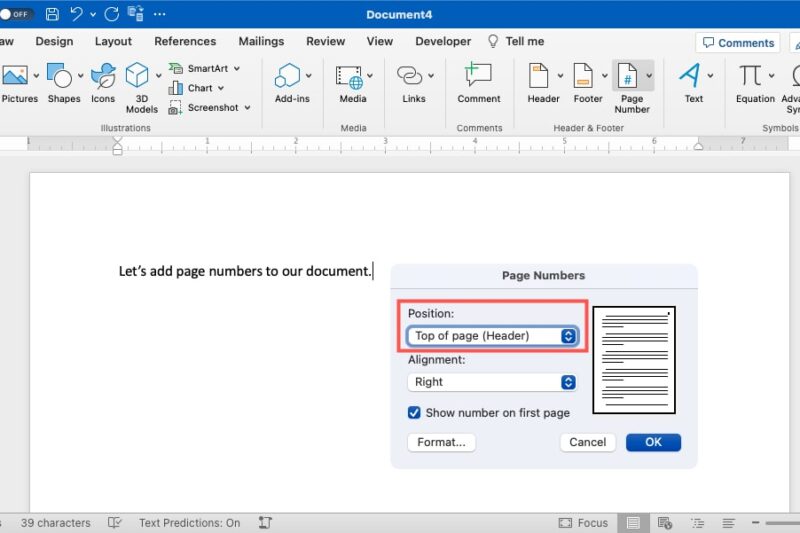Screen dimensions: 800x533
Task: Expand the Media dropdown arrow
Action: pyautogui.click(x=370, y=76)
